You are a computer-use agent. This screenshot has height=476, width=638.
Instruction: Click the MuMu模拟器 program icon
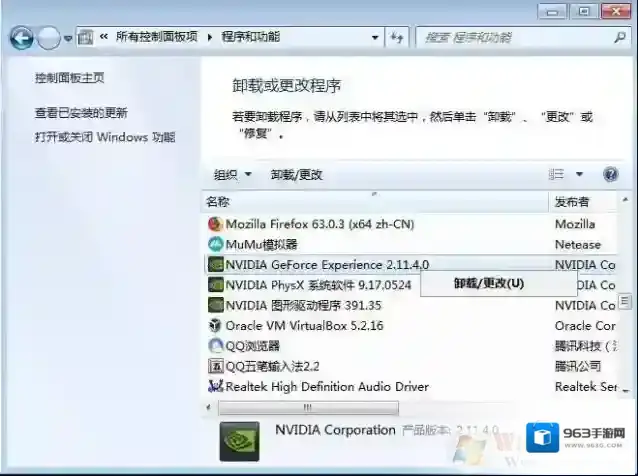tap(215, 244)
